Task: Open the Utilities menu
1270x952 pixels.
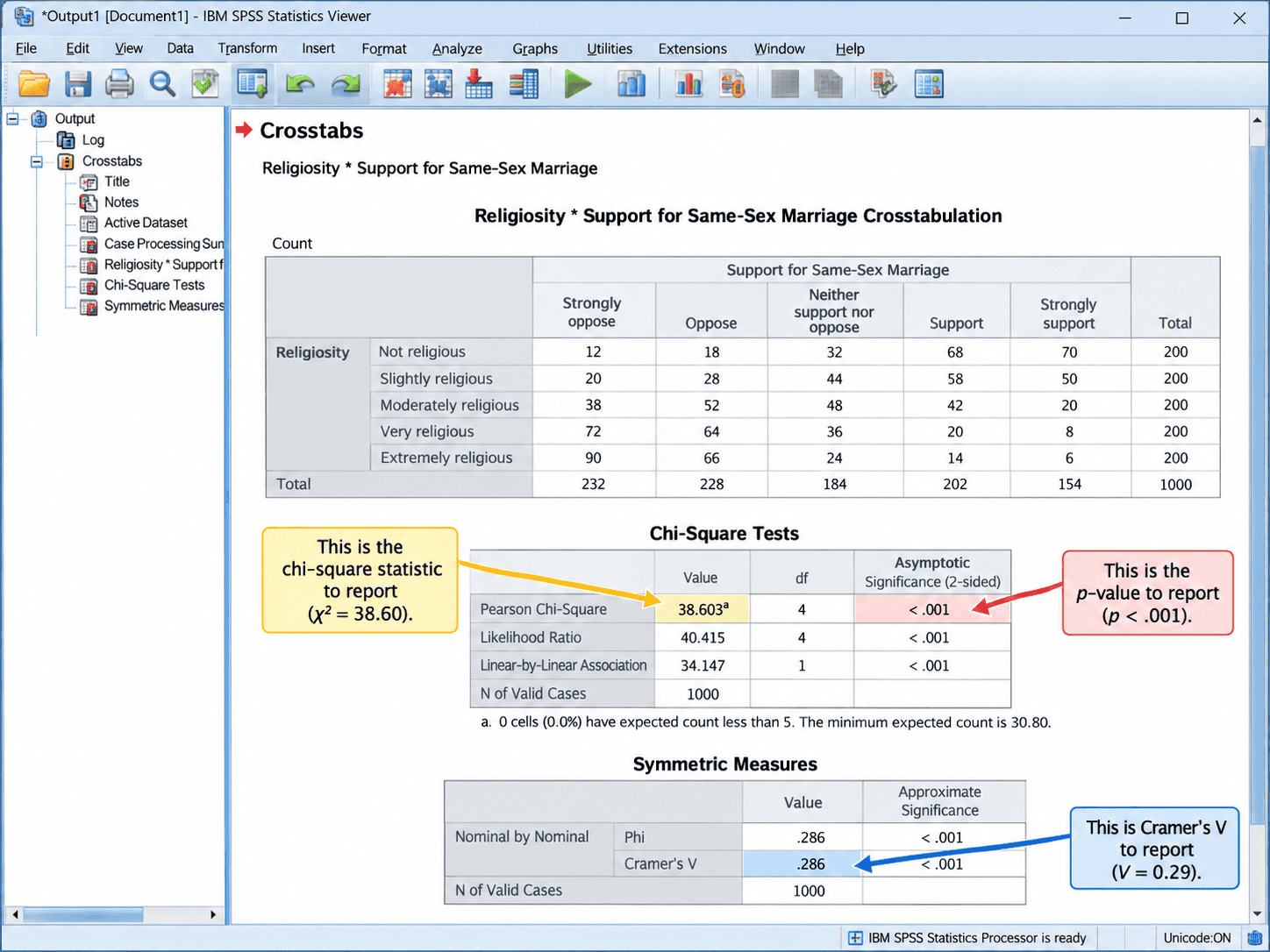Action: pos(610,49)
